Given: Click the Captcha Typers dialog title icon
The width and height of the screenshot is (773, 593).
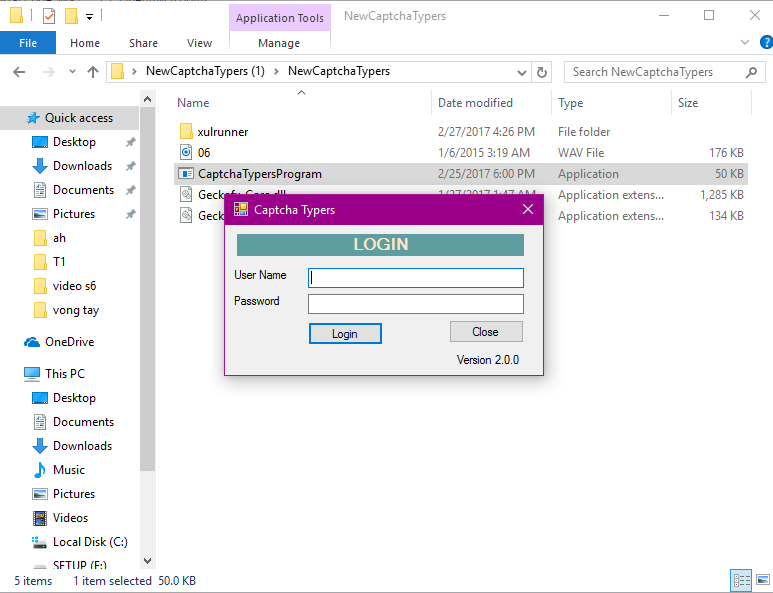Looking at the screenshot, I should pyautogui.click(x=241, y=209).
